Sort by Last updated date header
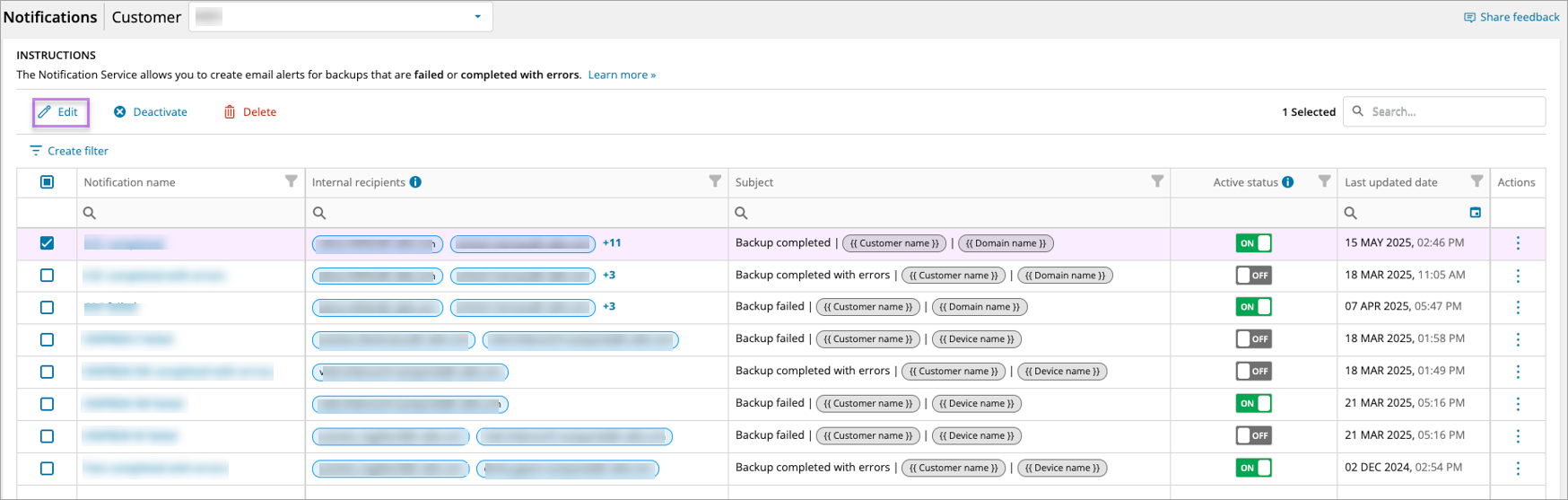 pyautogui.click(x=1391, y=182)
